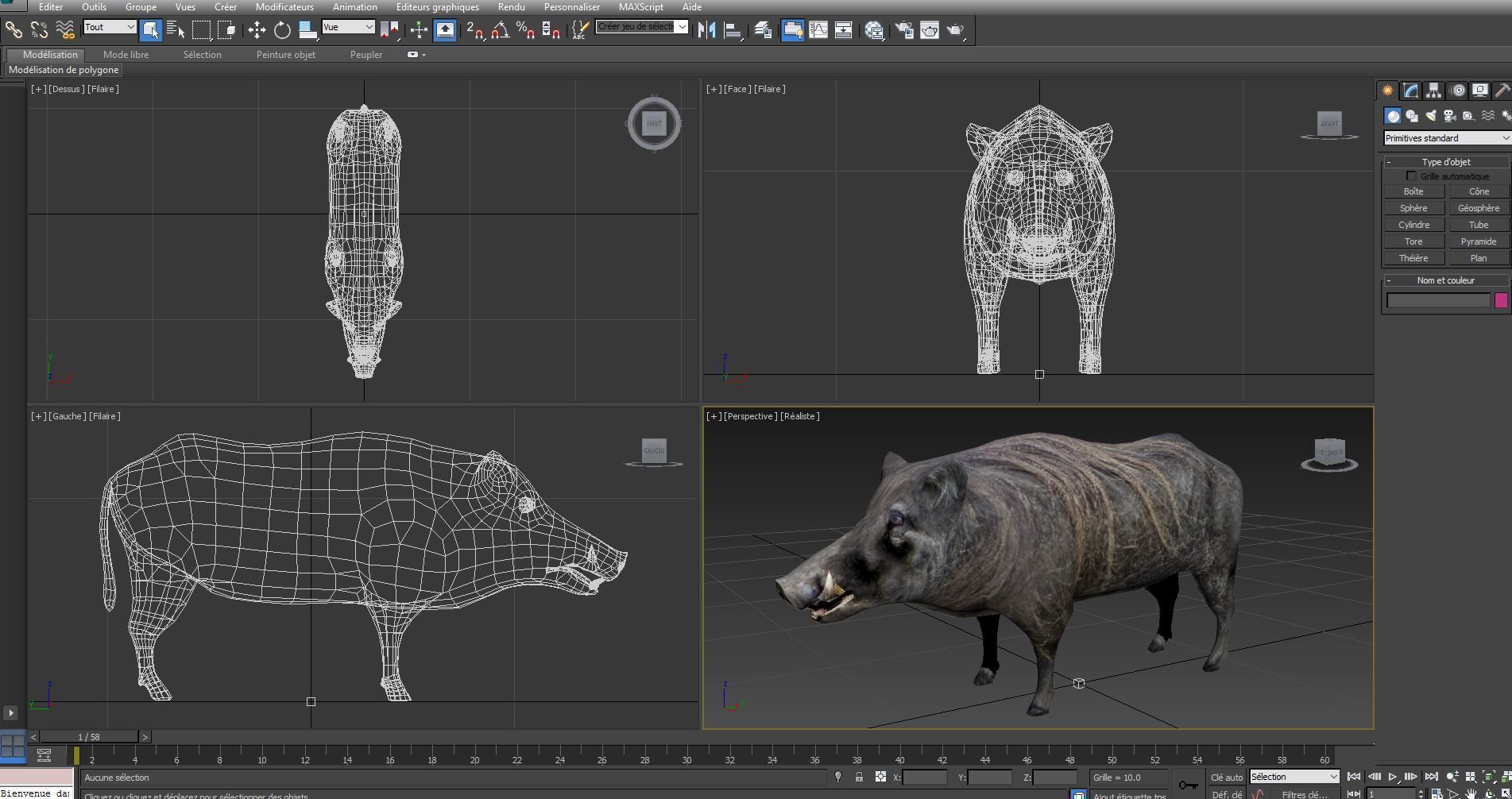Click the Edit Named Selection Sets icon
This screenshot has width=1512, height=799.
[581, 30]
